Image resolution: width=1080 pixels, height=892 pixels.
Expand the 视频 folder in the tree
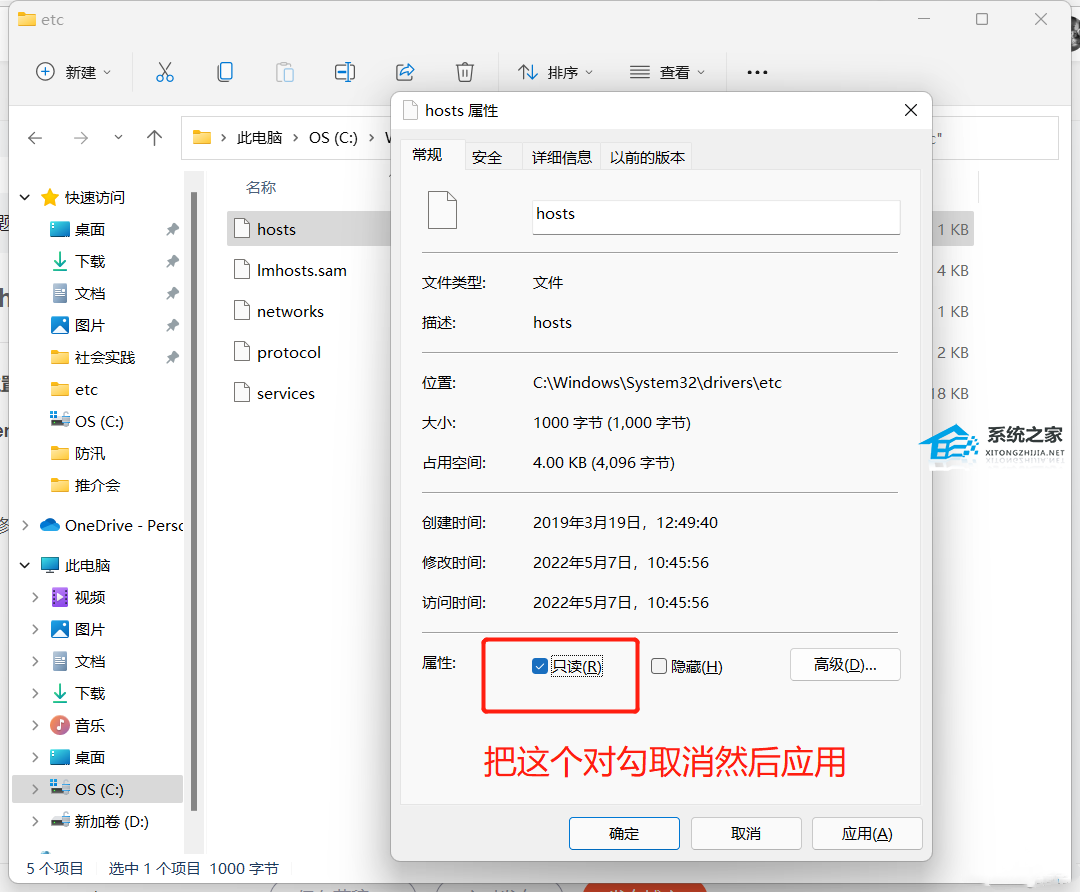pyautogui.click(x=35, y=597)
